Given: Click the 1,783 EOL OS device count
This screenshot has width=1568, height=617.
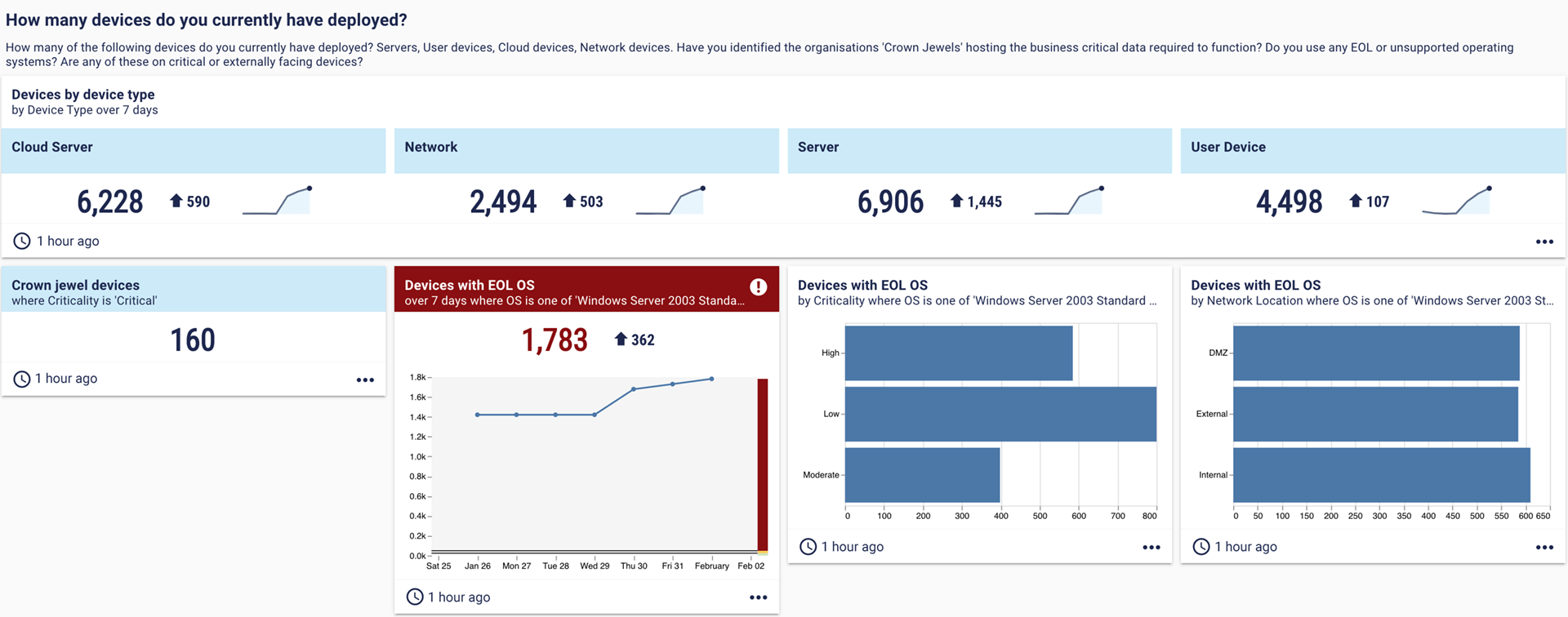Looking at the screenshot, I should click(x=555, y=340).
